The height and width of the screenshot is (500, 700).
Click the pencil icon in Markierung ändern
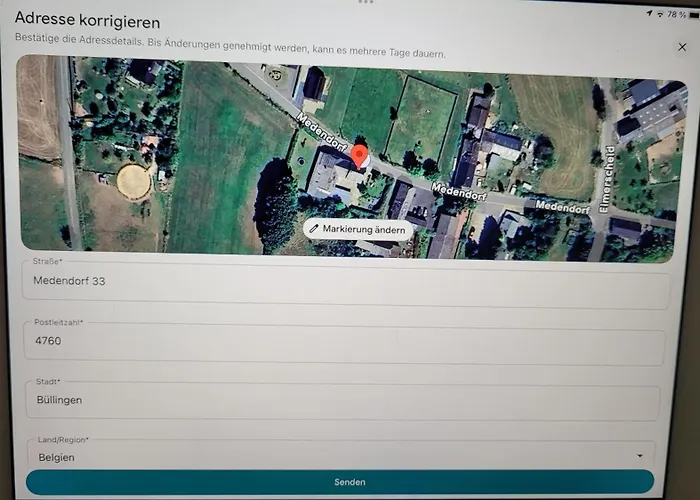[x=314, y=229]
